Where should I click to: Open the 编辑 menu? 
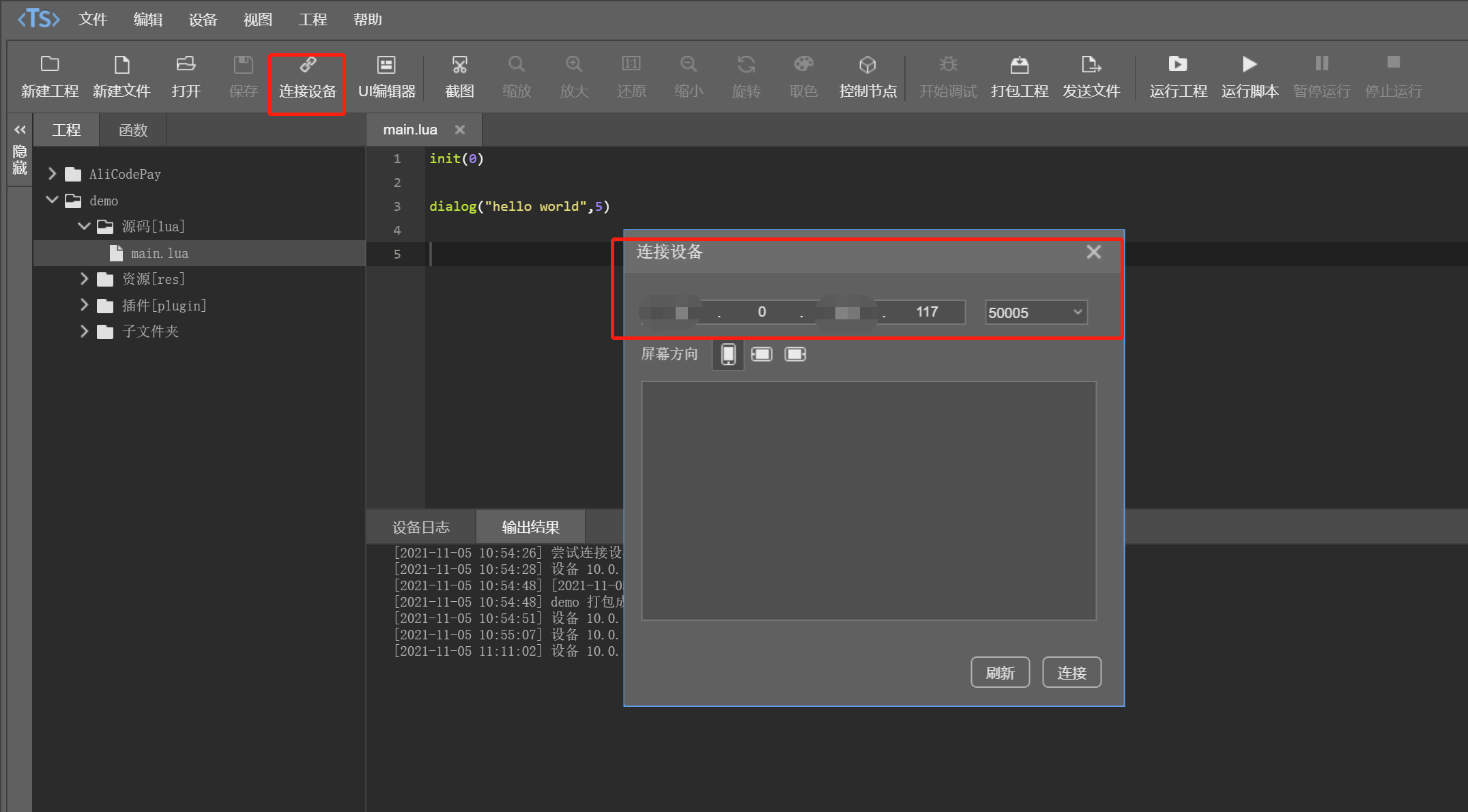[148, 19]
